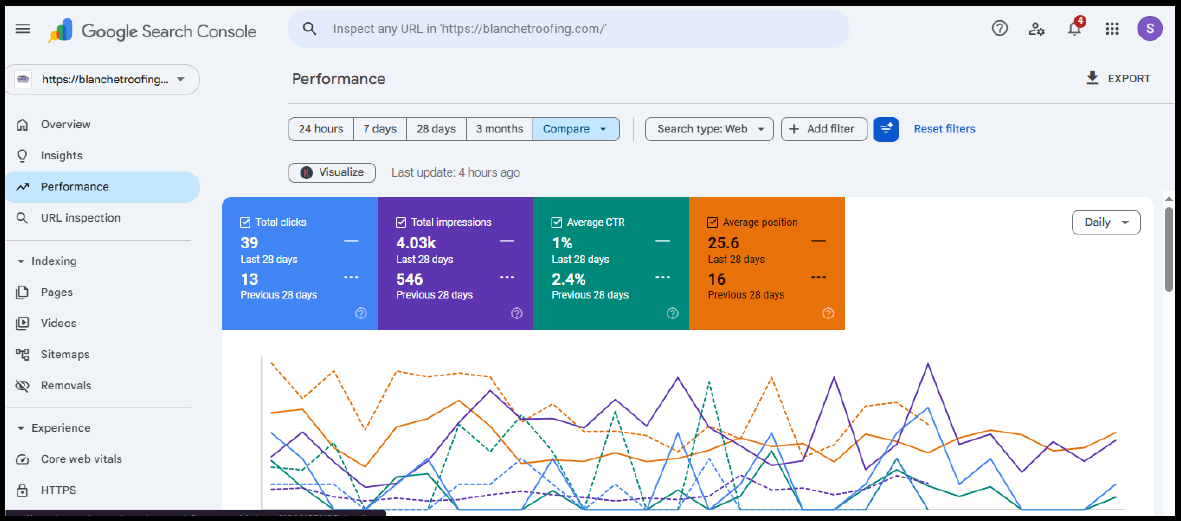Click the blue filter toggle icon
The image size is (1181, 521).
pyautogui.click(x=886, y=129)
